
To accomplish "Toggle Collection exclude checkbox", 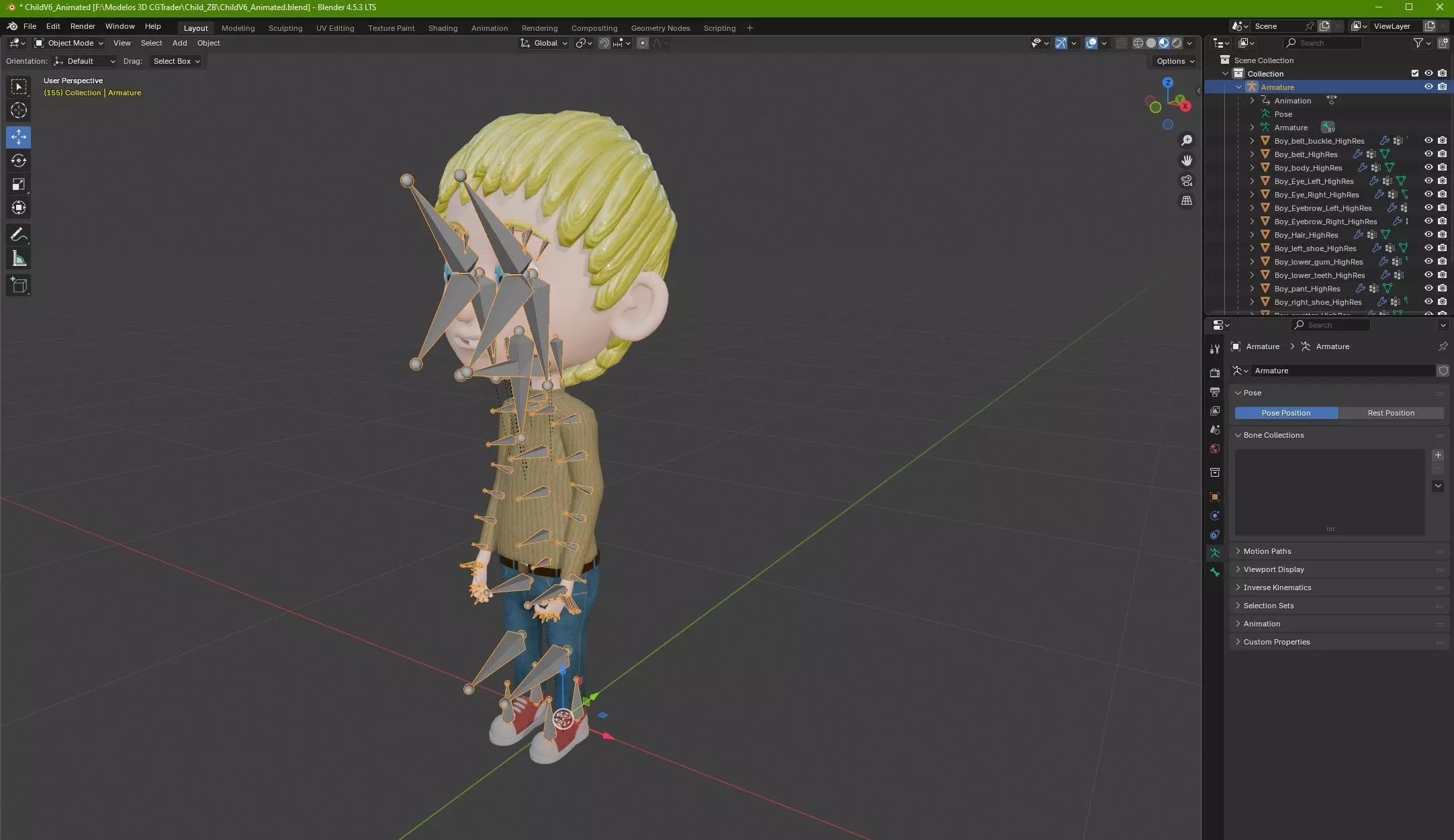I will click(x=1415, y=74).
